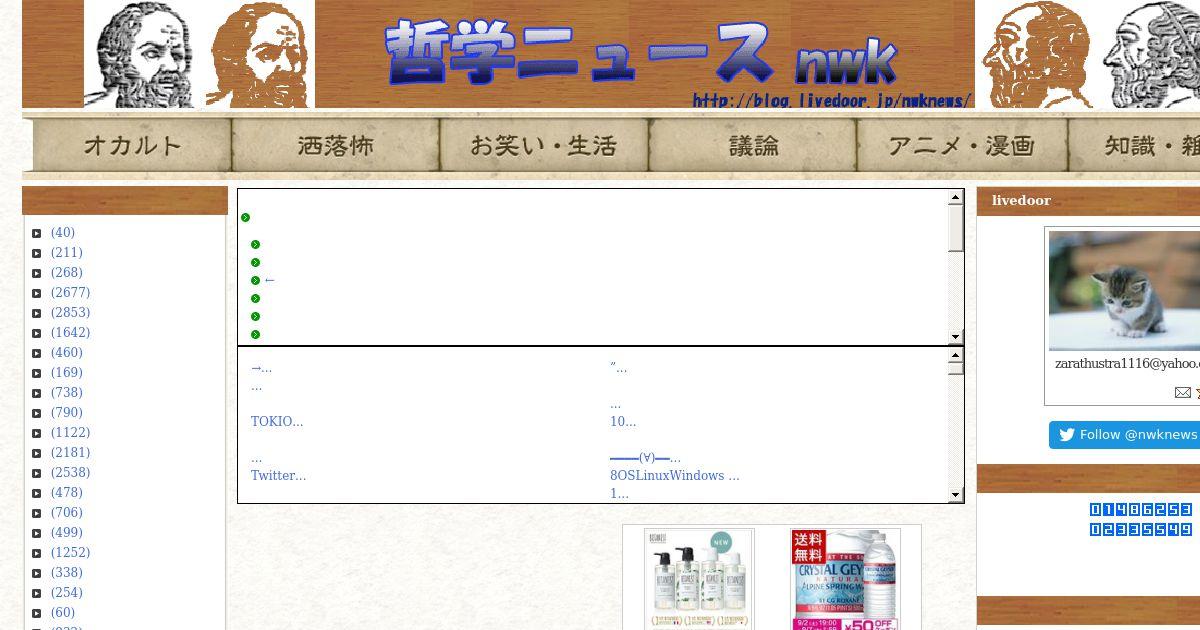This screenshot has width=1200, height=630.
Task: Switch to the お笑い・生活 tab
Action: [x=544, y=146]
